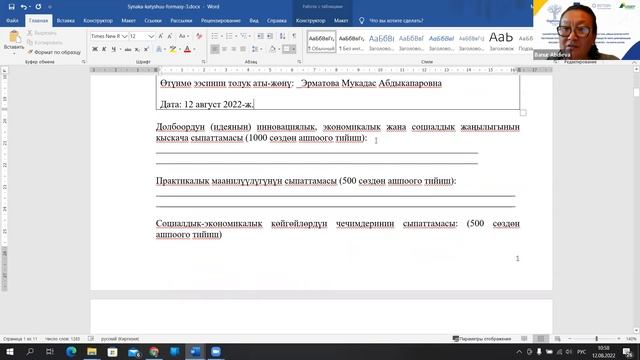Apply red font color
Image resolution: width=640 pixels, height=360 pixels.
(x=187, y=49)
